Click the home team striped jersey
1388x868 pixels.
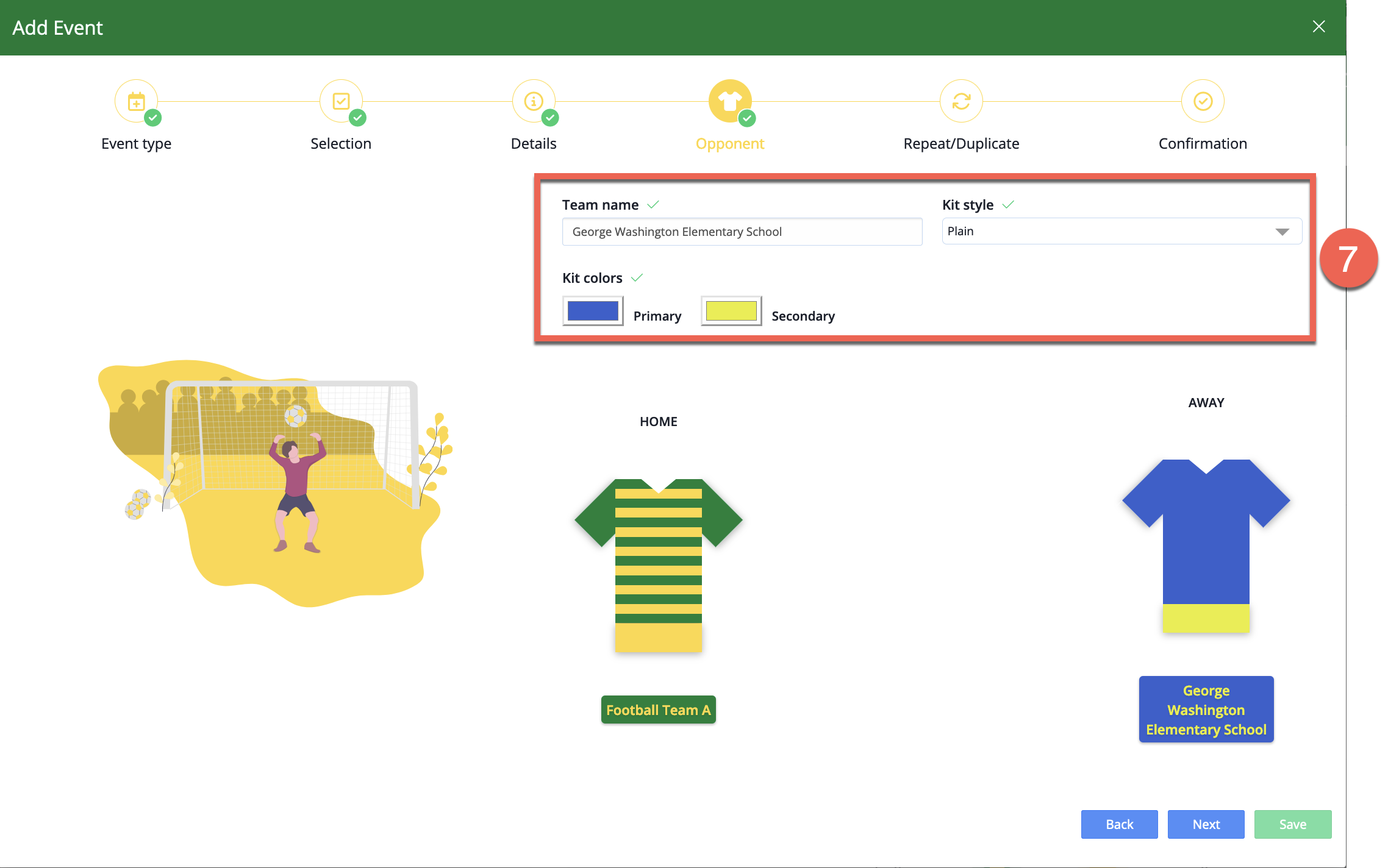[658, 564]
